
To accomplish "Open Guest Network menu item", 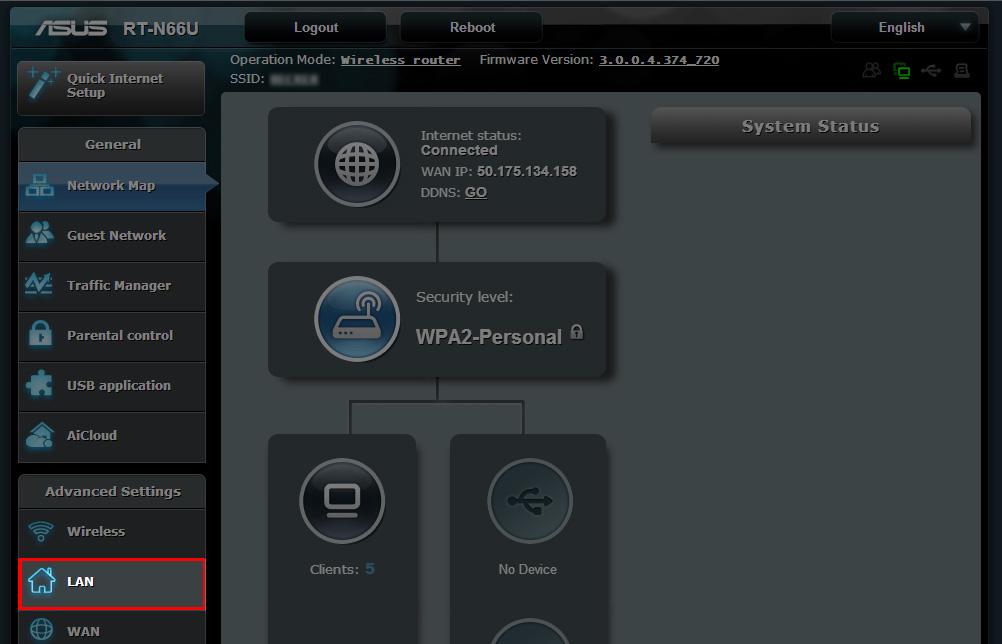I will [112, 236].
